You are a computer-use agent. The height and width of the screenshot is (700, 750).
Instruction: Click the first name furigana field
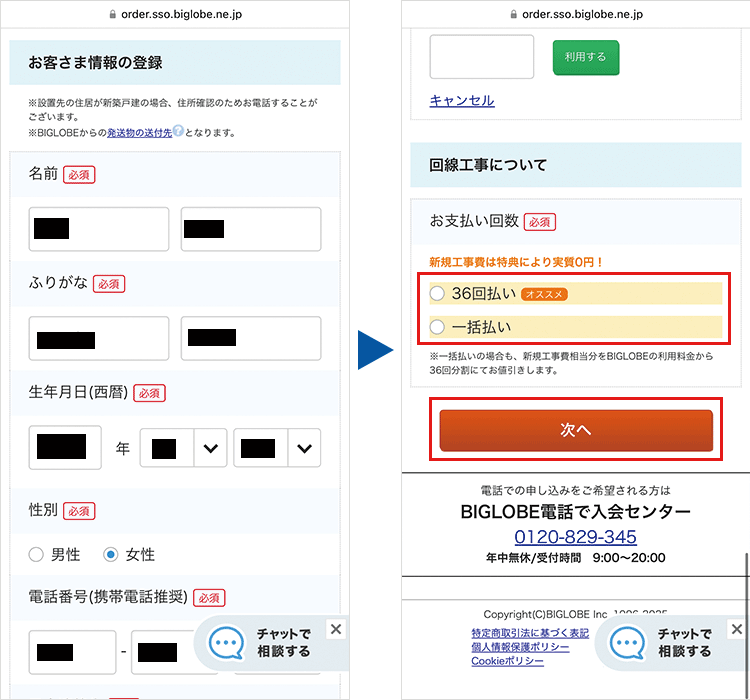(x=251, y=338)
